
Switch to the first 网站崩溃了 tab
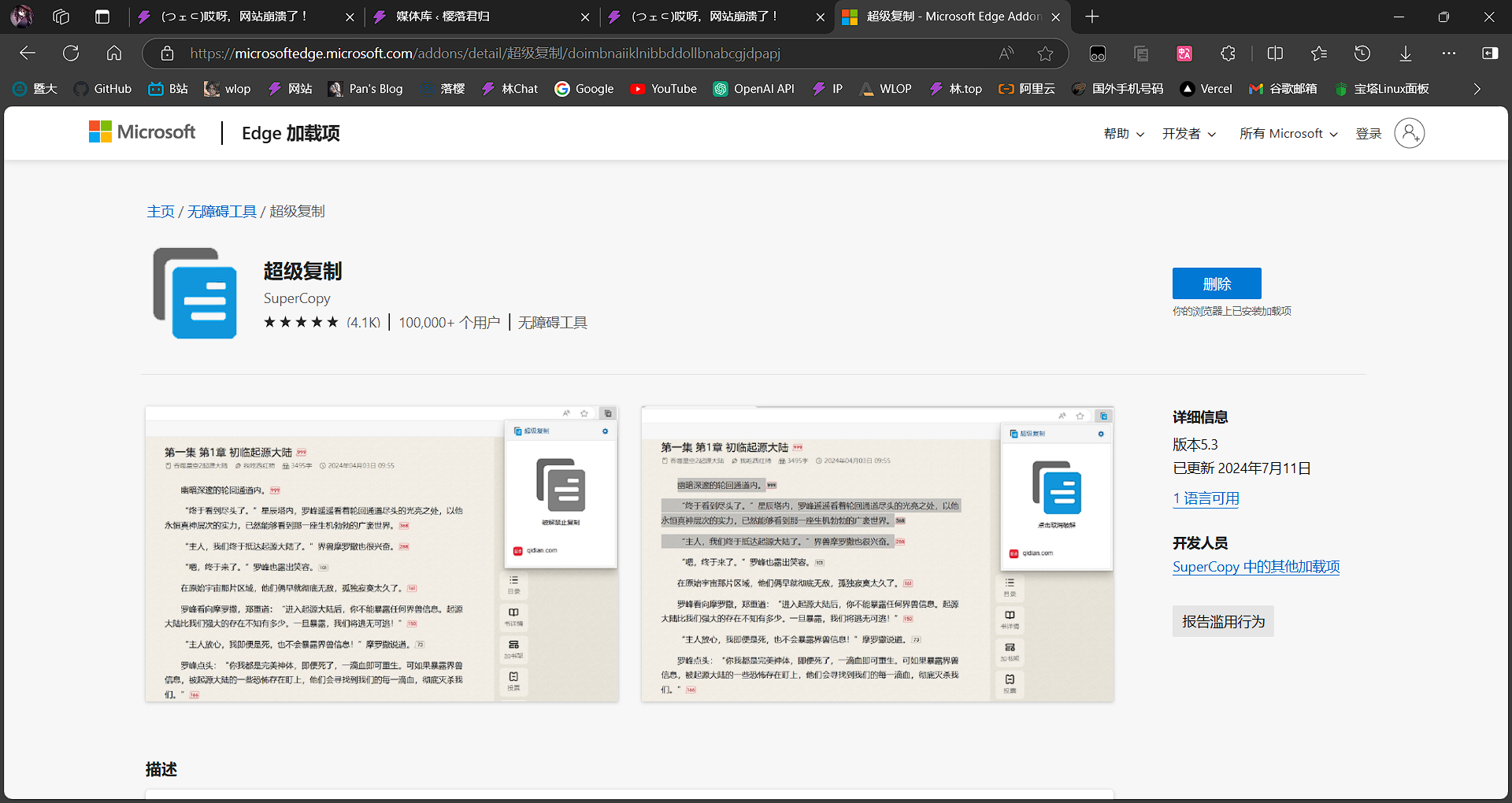click(x=236, y=17)
